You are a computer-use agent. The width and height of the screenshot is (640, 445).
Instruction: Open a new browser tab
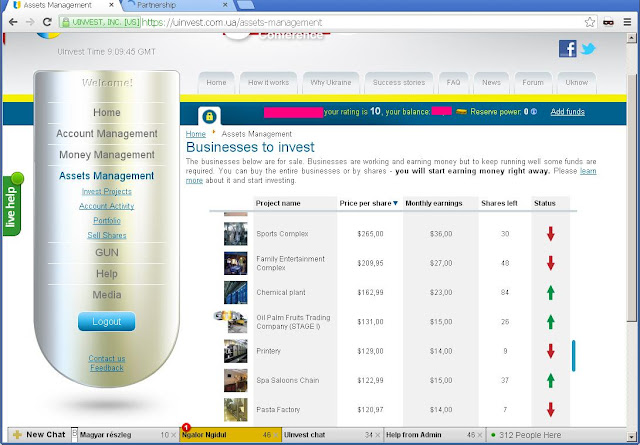click(246, 5)
